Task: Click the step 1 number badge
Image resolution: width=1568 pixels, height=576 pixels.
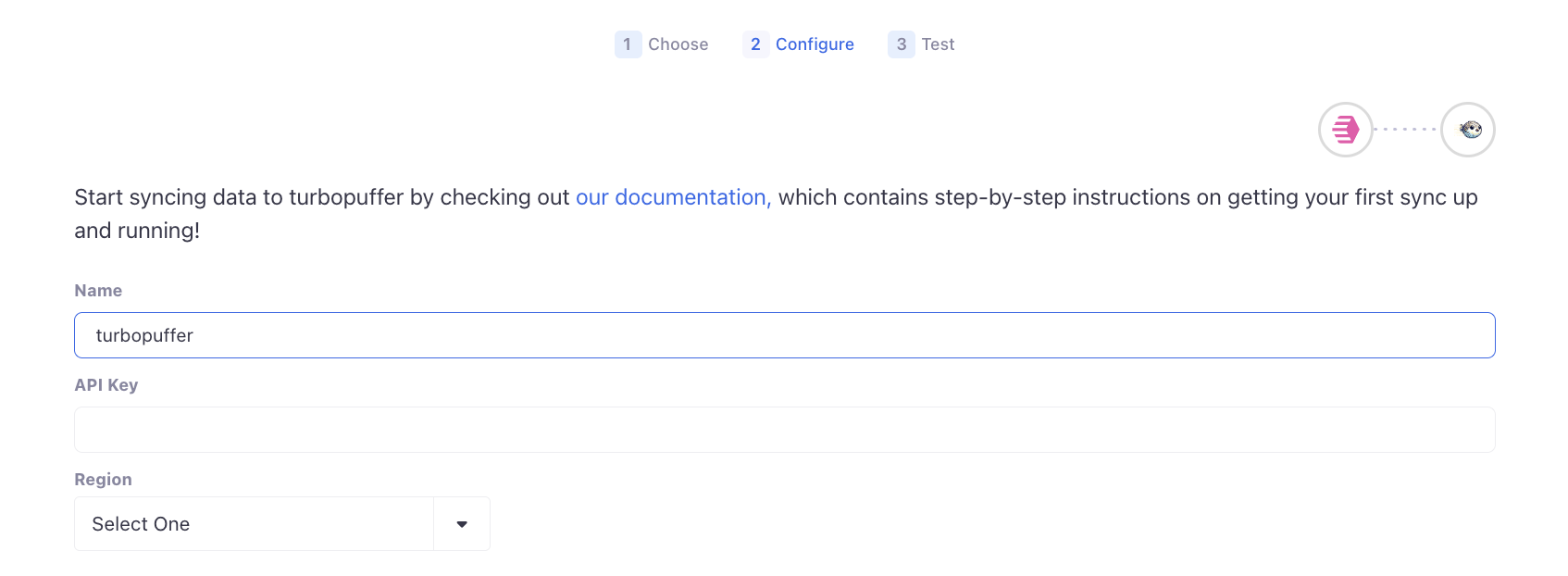Action: pyautogui.click(x=628, y=44)
